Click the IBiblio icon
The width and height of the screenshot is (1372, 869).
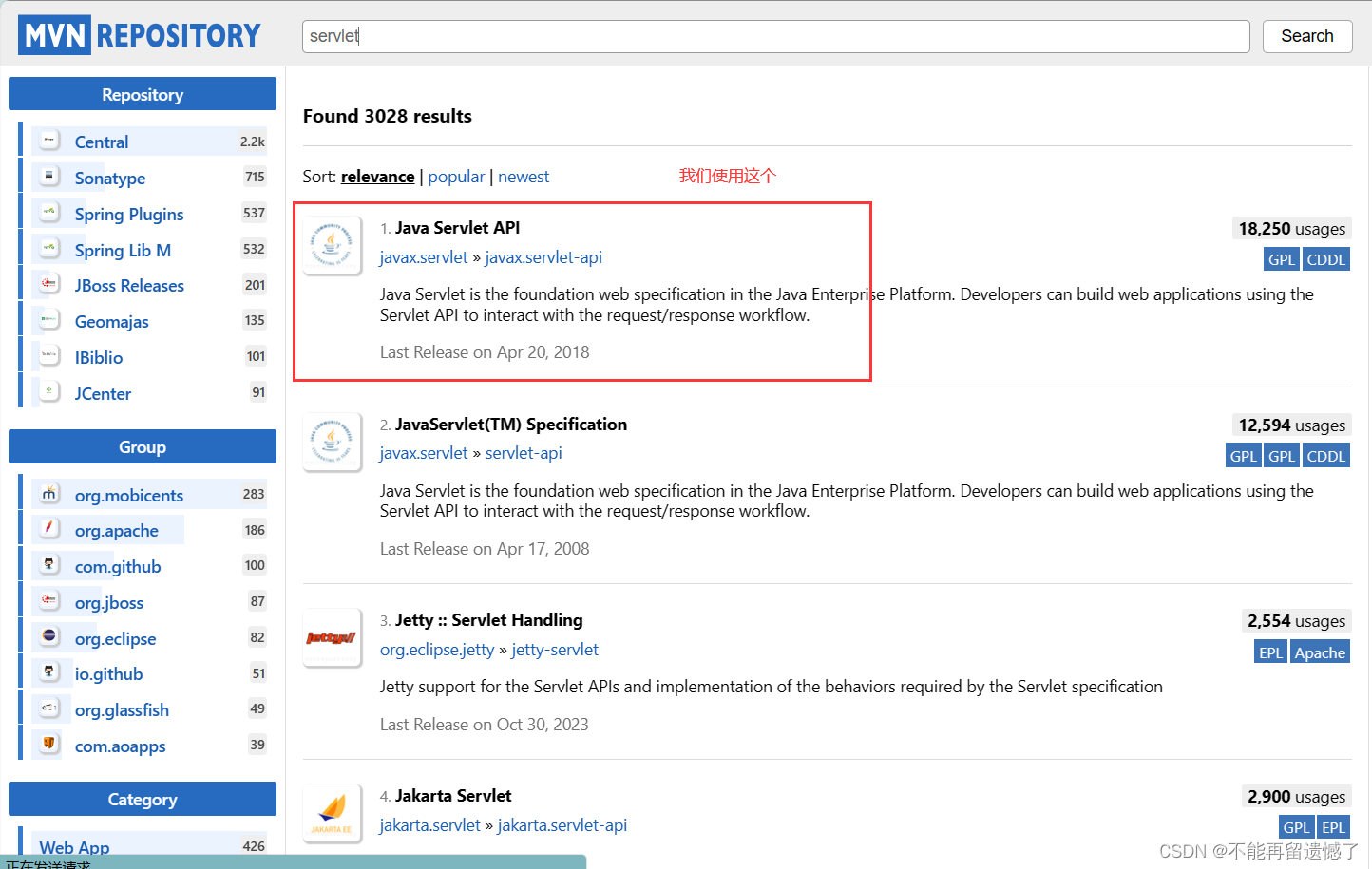pos(48,355)
